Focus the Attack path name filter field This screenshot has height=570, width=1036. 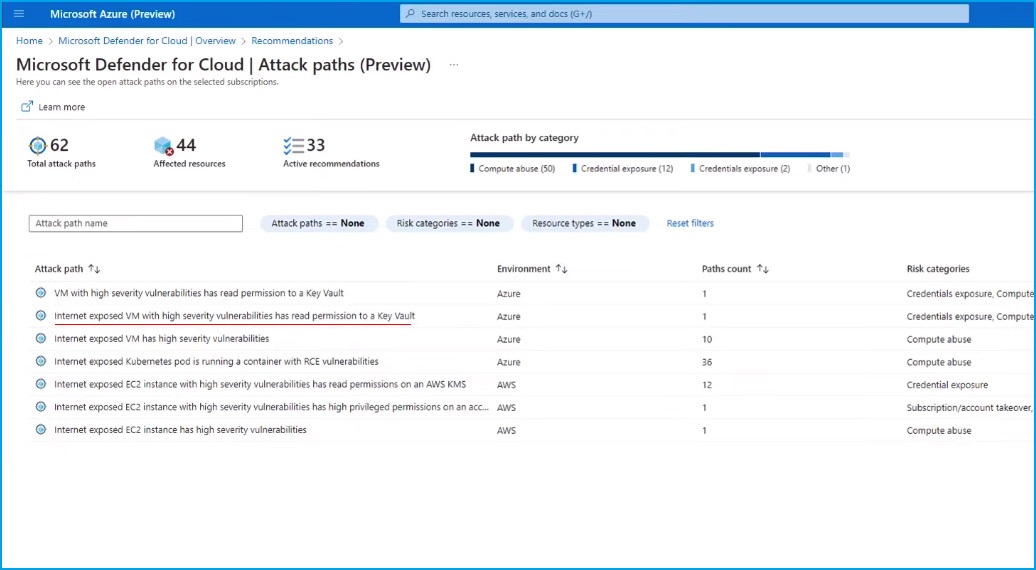tap(135, 223)
